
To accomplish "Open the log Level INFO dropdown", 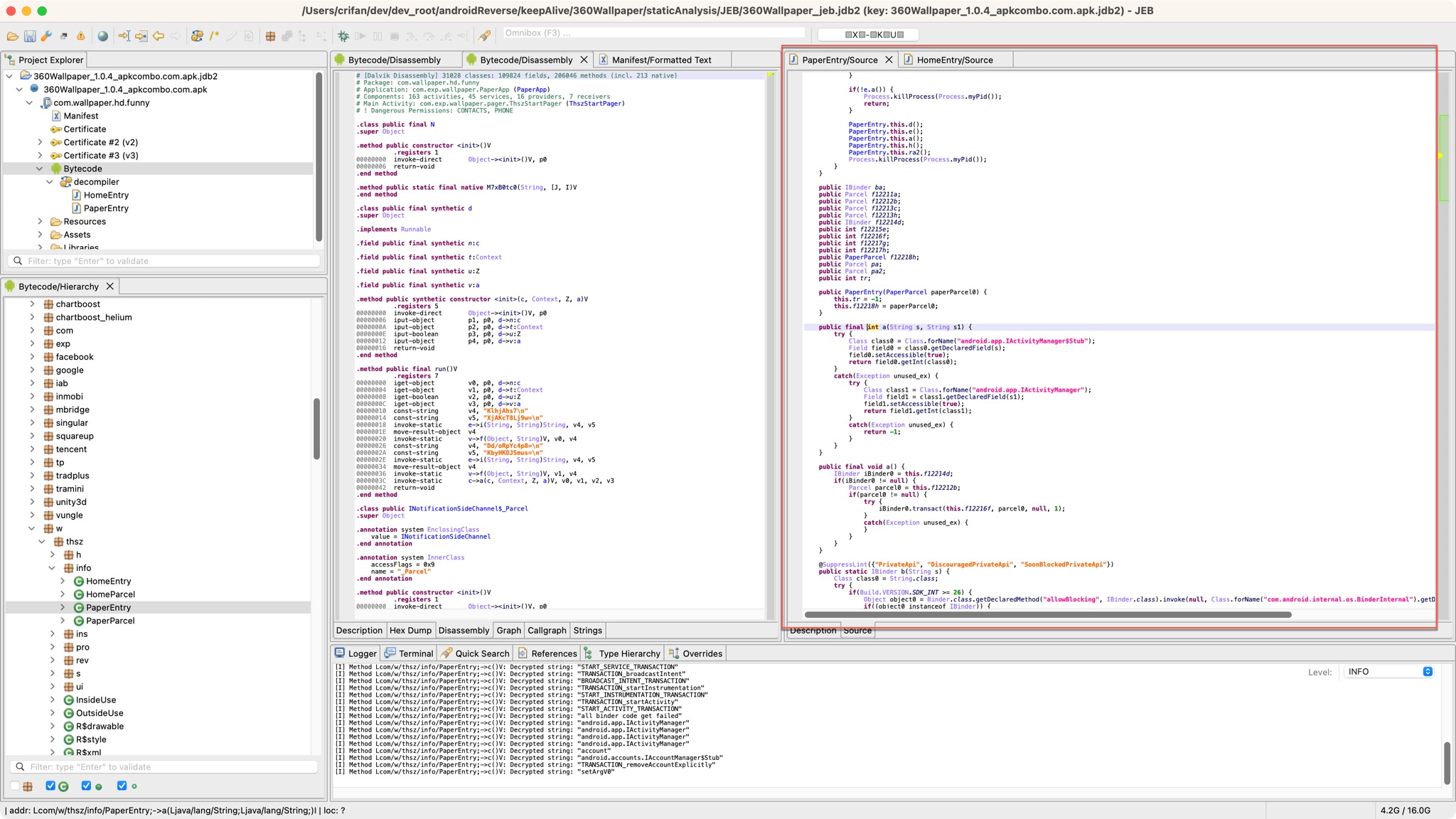I will (1387, 671).
